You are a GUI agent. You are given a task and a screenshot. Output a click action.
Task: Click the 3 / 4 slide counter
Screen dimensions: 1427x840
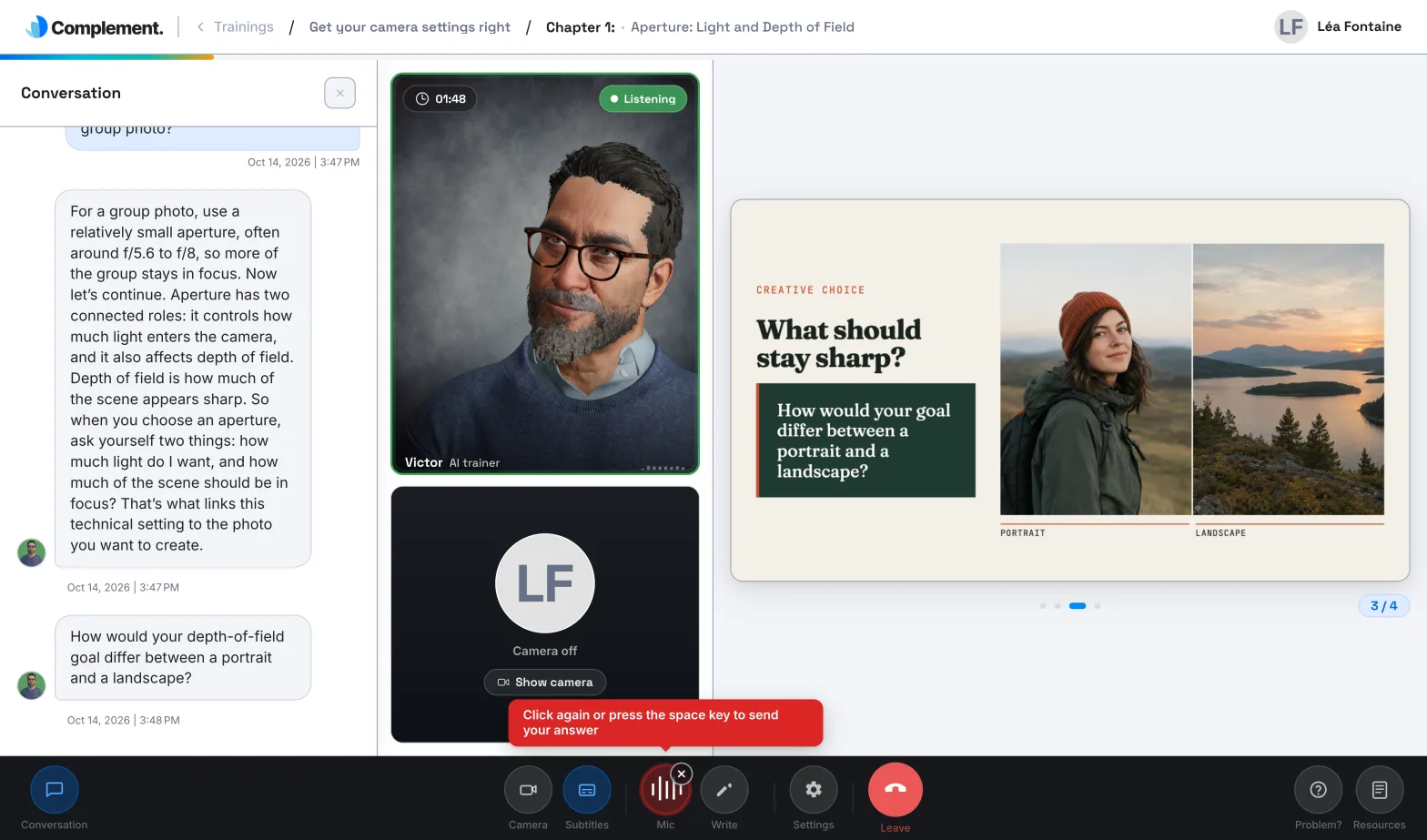coord(1383,606)
